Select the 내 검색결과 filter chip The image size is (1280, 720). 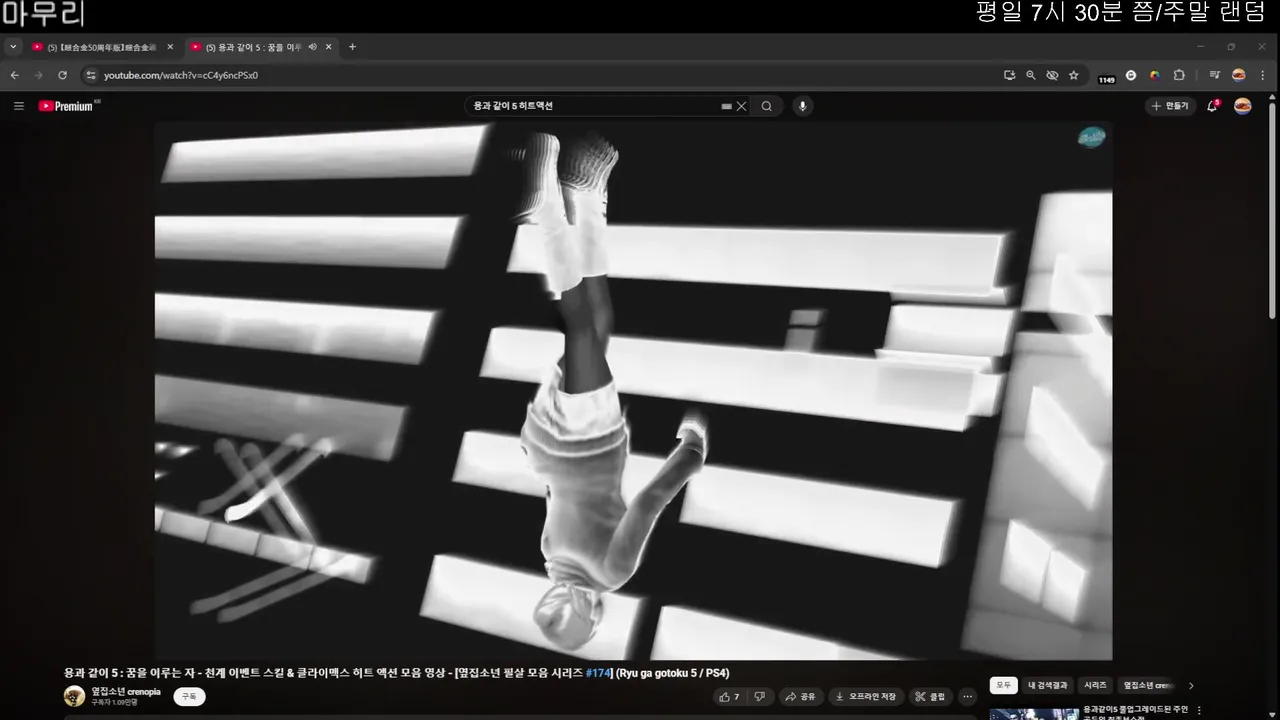(1048, 685)
